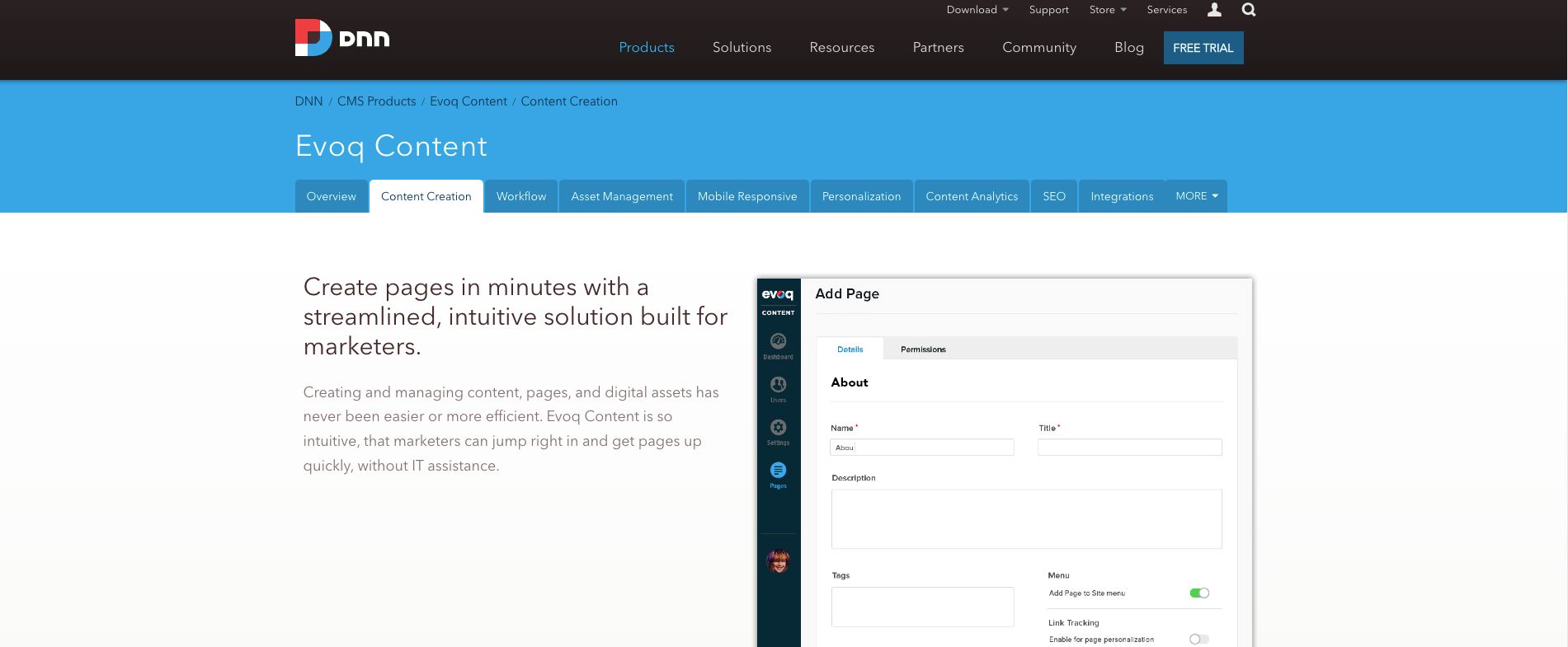Switch to the Overview tab
Viewport: 1568px width, 647px height.
331,196
